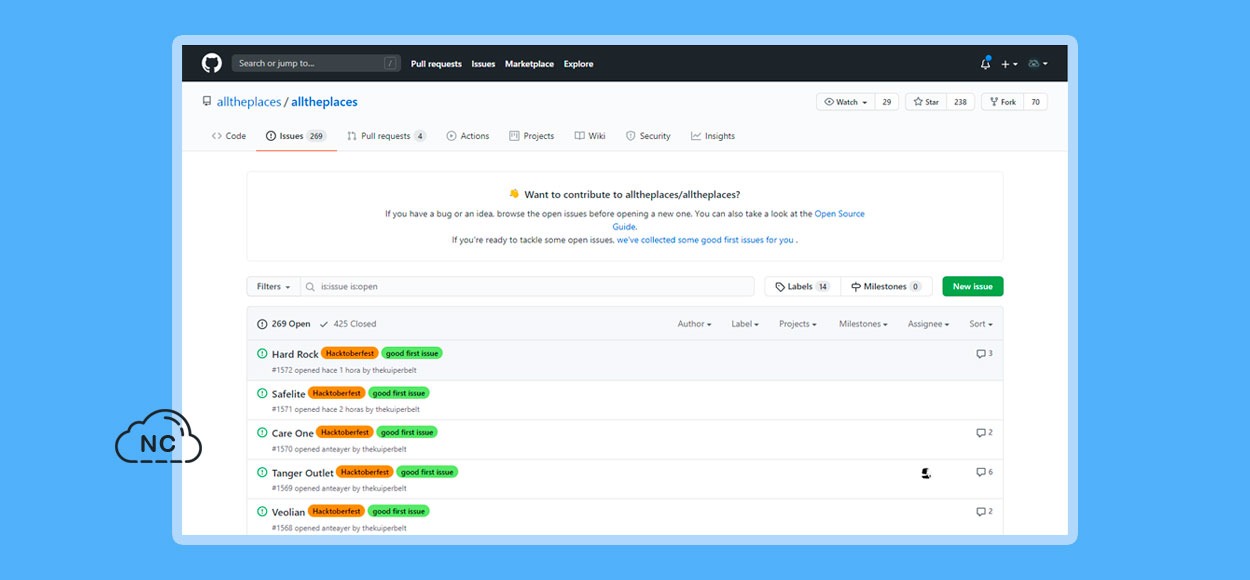The width and height of the screenshot is (1250, 580).
Task: Click the assignee avatar on Tanger Outlet
Action: pos(926,473)
